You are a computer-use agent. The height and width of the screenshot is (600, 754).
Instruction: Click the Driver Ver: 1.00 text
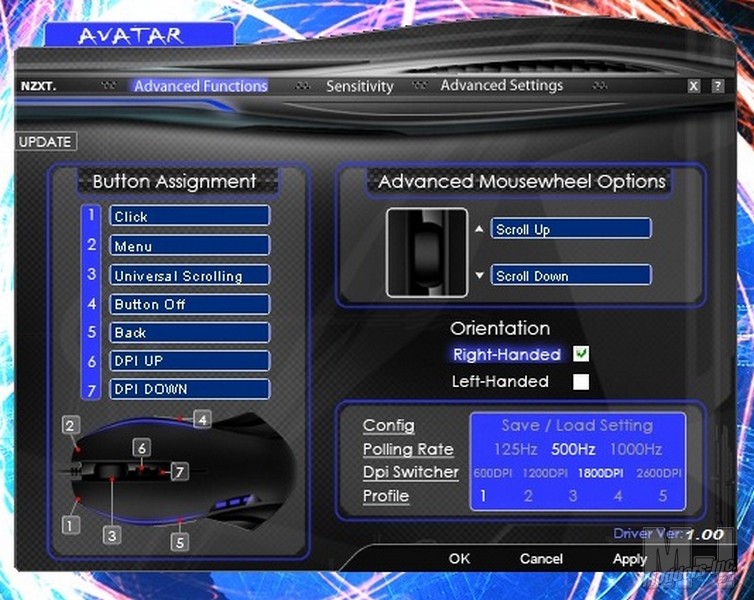tap(668, 534)
